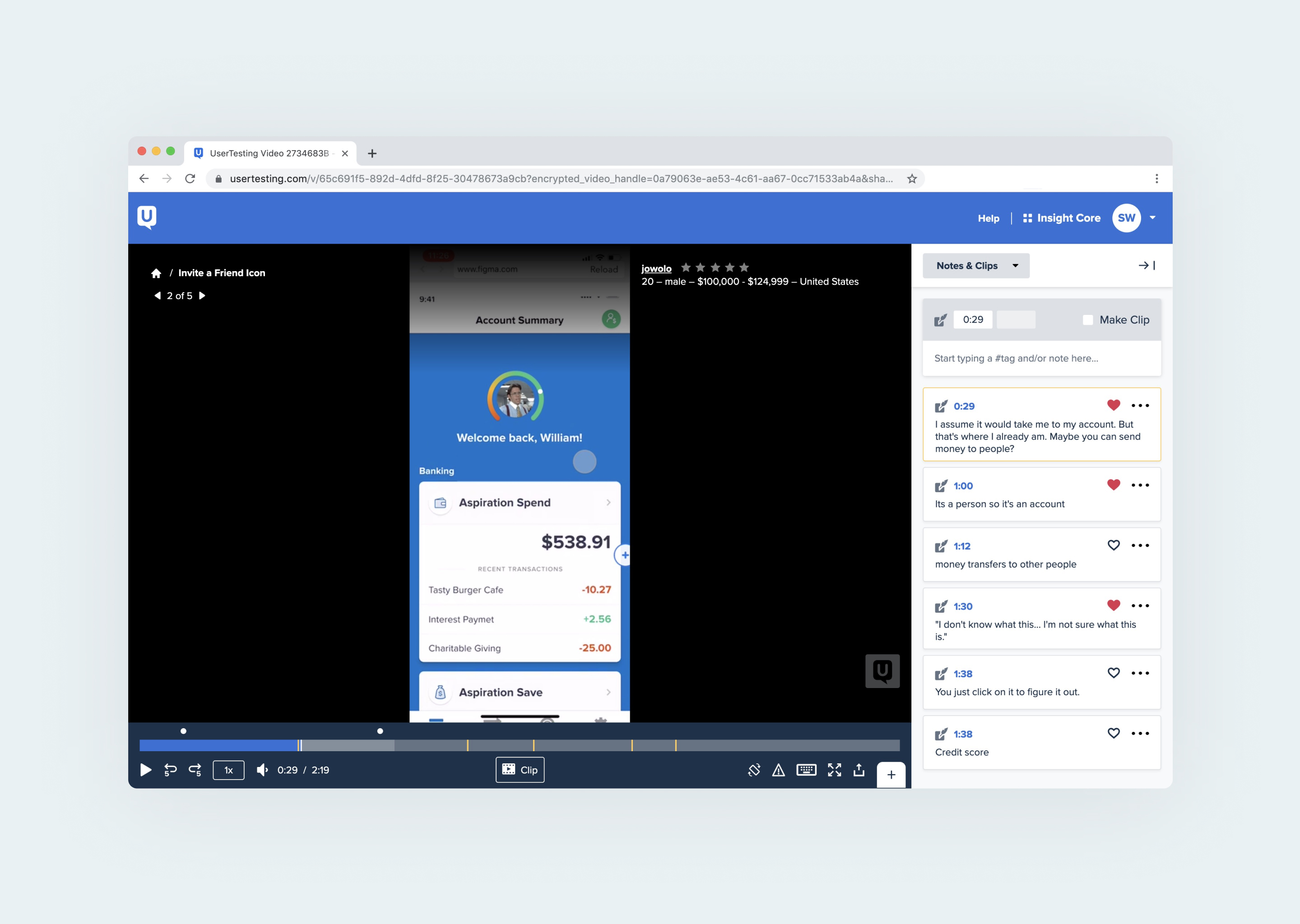The width and height of the screenshot is (1300, 924).
Task: Favorite the Credit score note
Action: coord(1113,733)
